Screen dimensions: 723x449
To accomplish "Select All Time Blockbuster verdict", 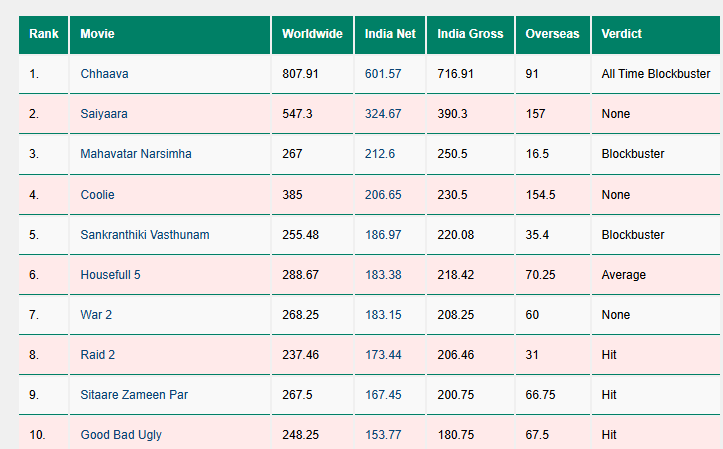I will point(656,74).
